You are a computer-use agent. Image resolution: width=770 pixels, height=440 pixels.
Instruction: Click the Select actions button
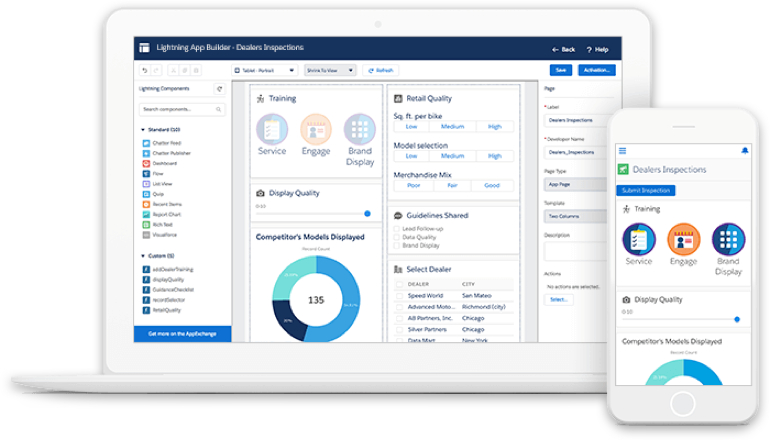click(558, 300)
